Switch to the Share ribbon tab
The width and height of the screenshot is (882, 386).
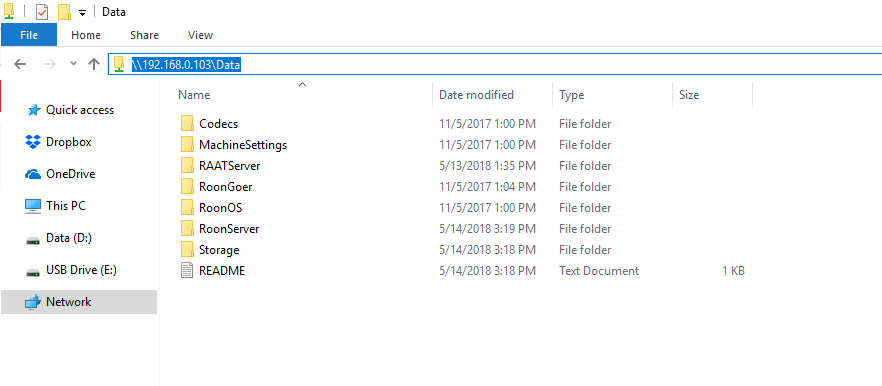144,35
